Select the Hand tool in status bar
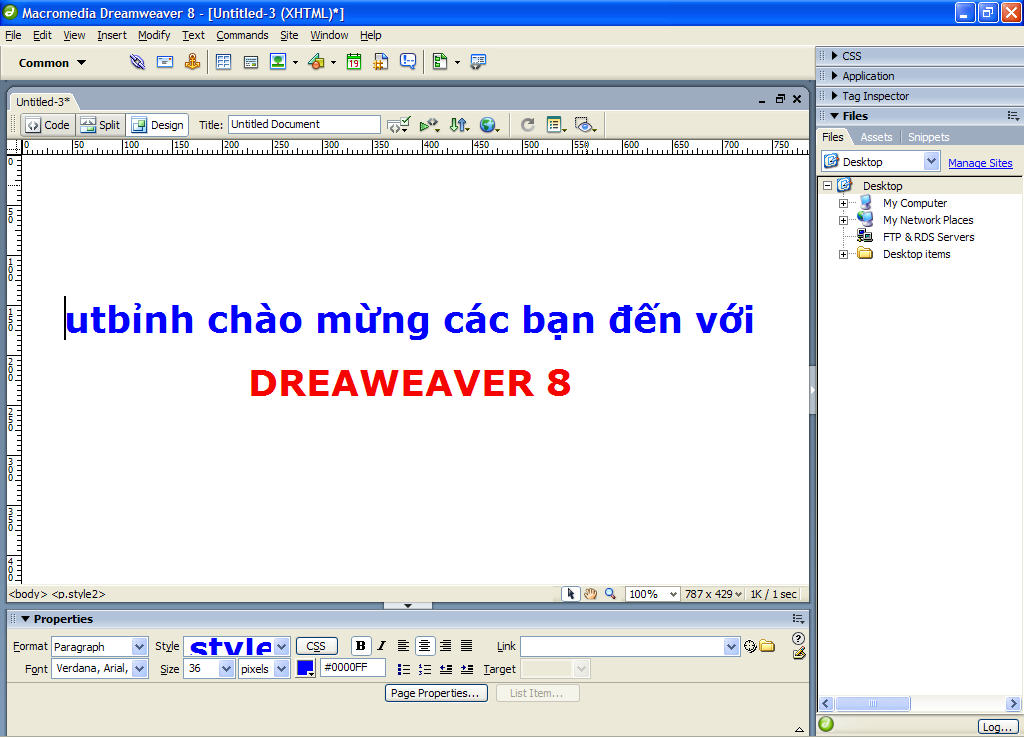This screenshot has height=738, width=1024. point(590,594)
